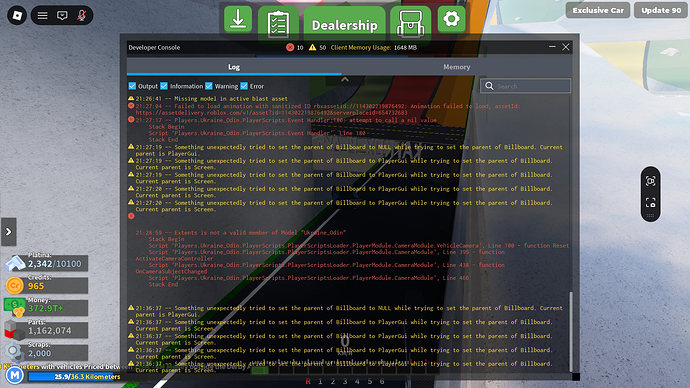Click the warning triangle at 21:26:41 line
The height and width of the screenshot is (388, 690).
click(131, 99)
